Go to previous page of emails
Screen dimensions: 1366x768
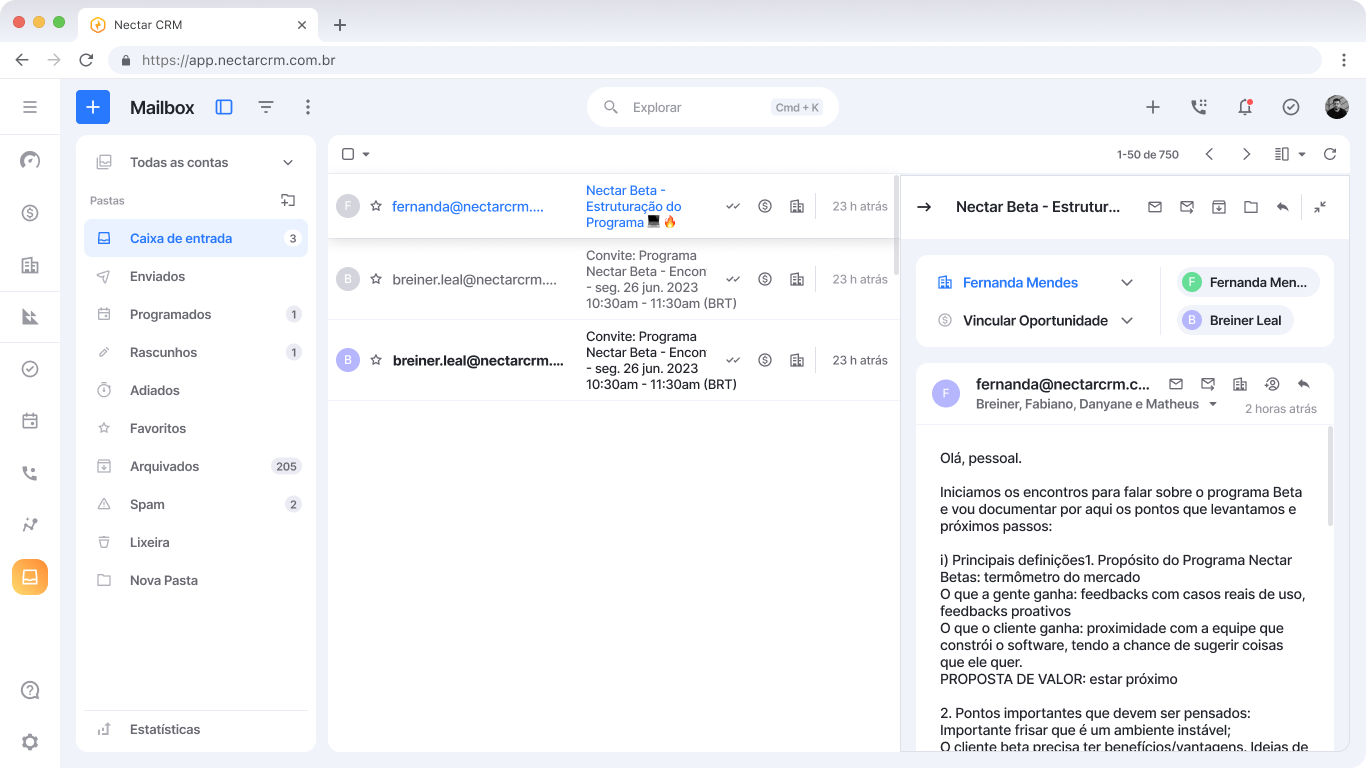tap(1209, 154)
